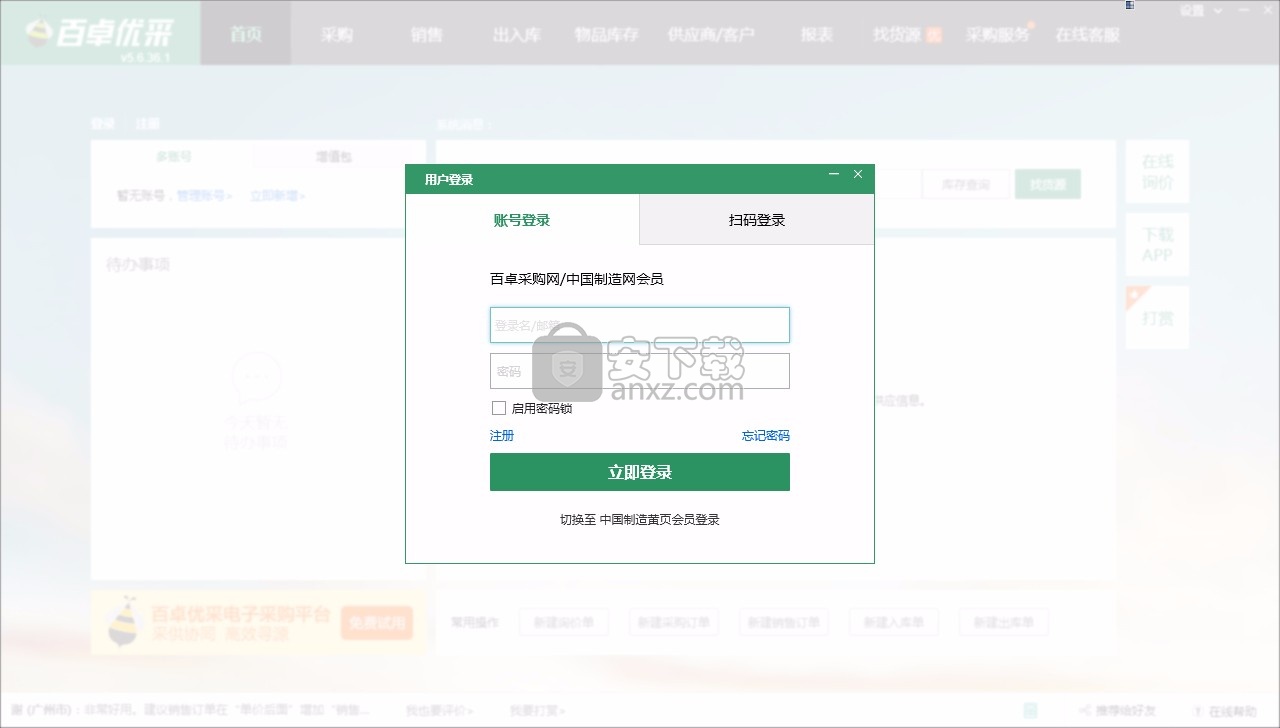Image resolution: width=1280 pixels, height=728 pixels.
Task: Open the 管理账号 link
Action: 204,196
